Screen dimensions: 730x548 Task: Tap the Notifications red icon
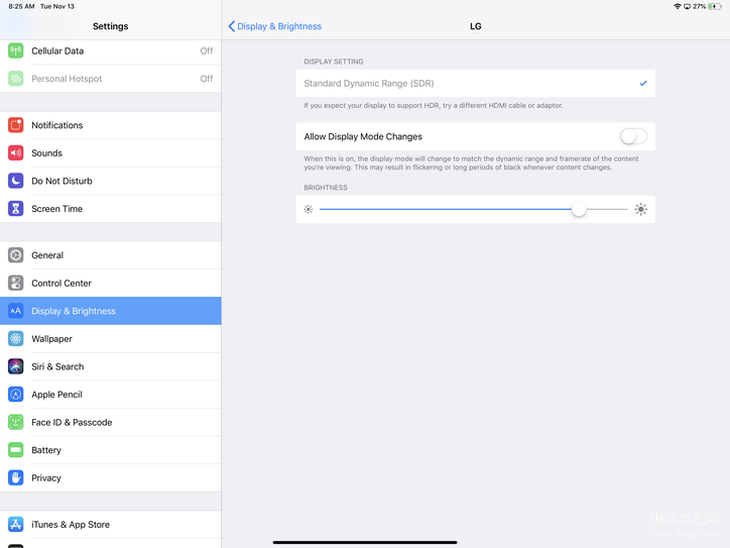pyautogui.click(x=16, y=125)
